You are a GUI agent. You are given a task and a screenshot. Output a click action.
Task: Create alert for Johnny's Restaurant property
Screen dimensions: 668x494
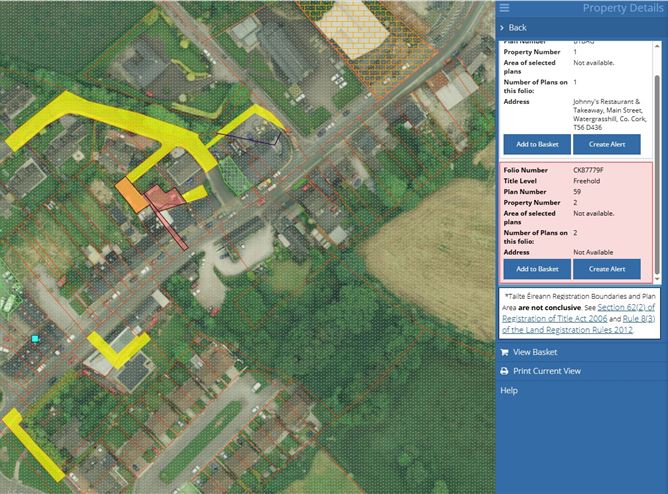[606, 144]
